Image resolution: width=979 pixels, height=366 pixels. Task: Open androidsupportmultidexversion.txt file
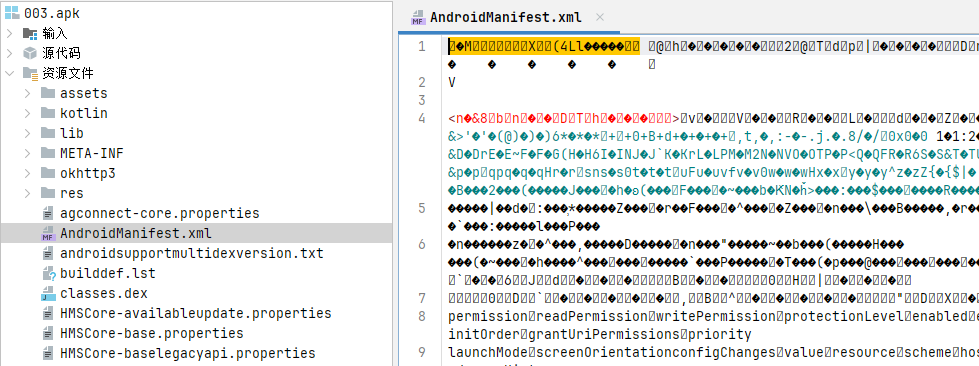pyautogui.click(x=192, y=253)
